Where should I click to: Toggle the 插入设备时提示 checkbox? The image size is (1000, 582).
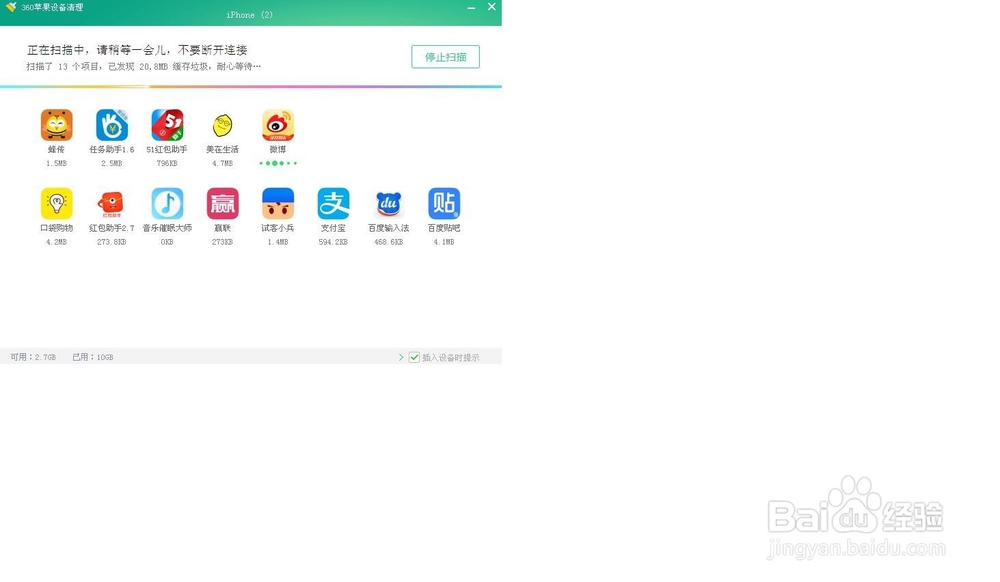pos(414,357)
